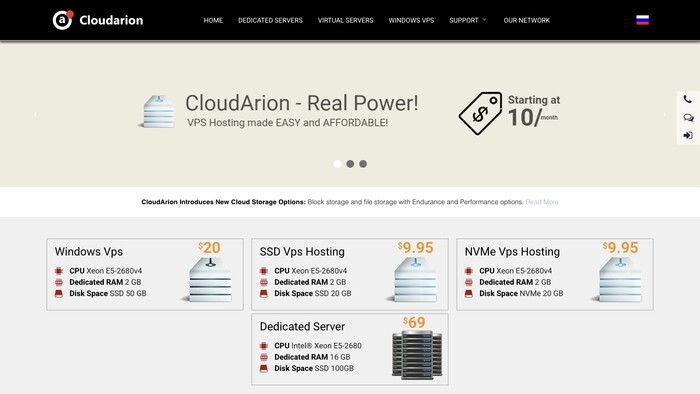
Task: Click 'Disk Space SSD 100GB' line
Action: [x=314, y=369]
